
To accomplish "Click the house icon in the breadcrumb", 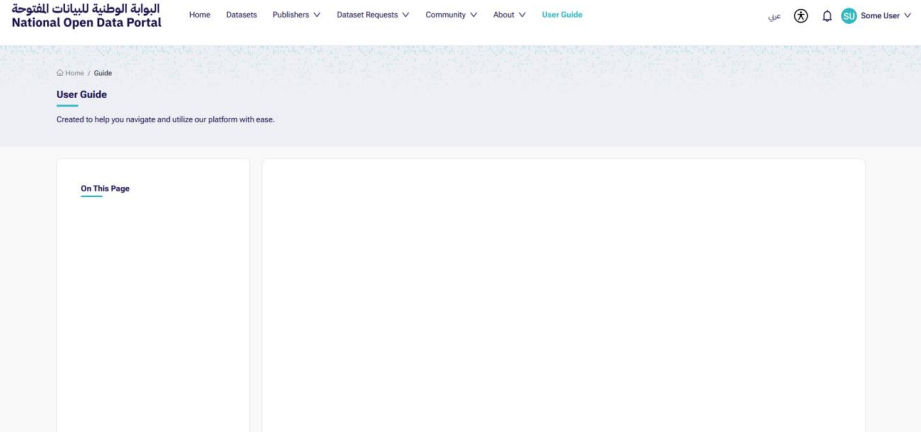I will [60, 72].
